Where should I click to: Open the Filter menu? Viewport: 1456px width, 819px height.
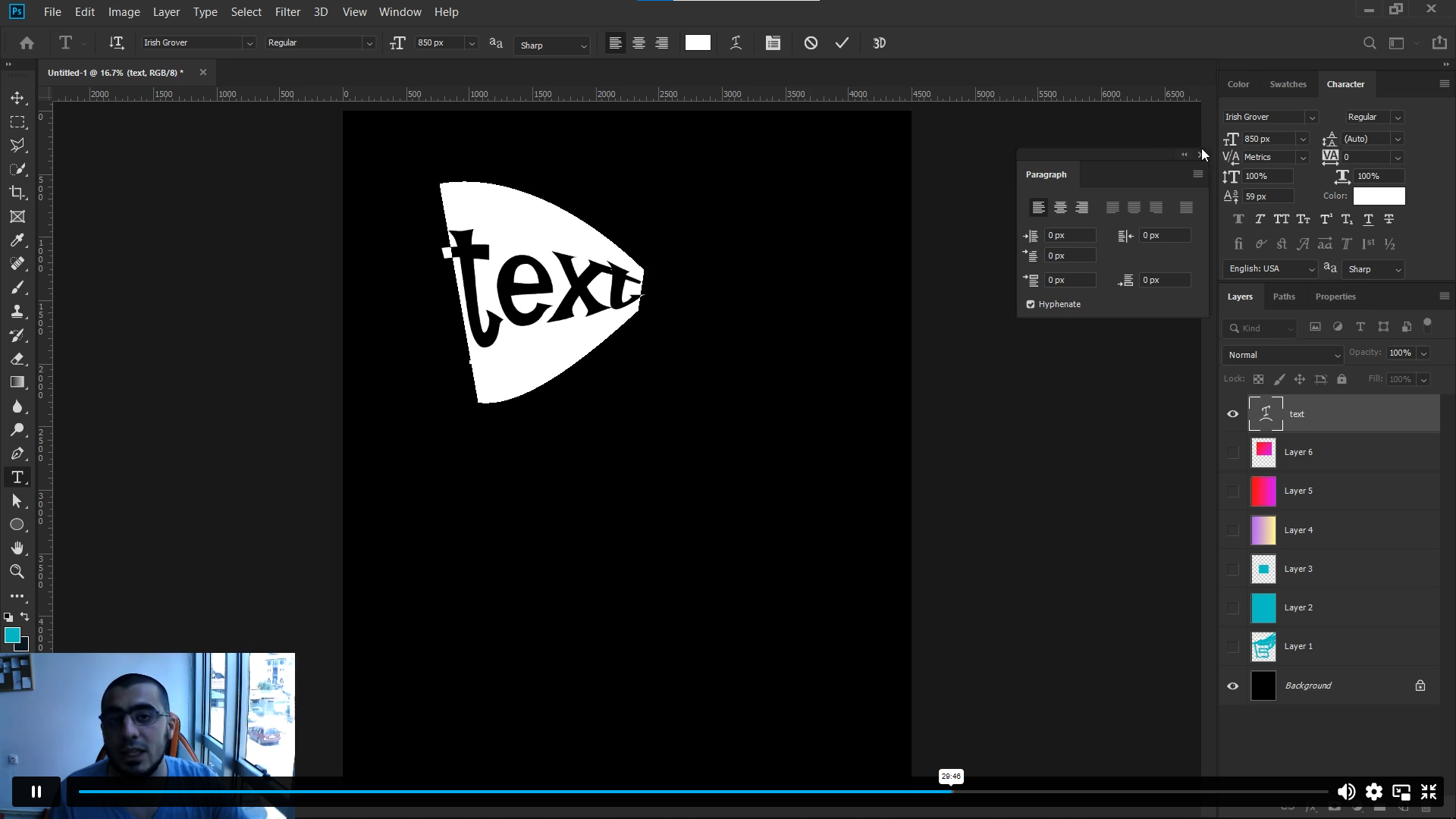[288, 11]
